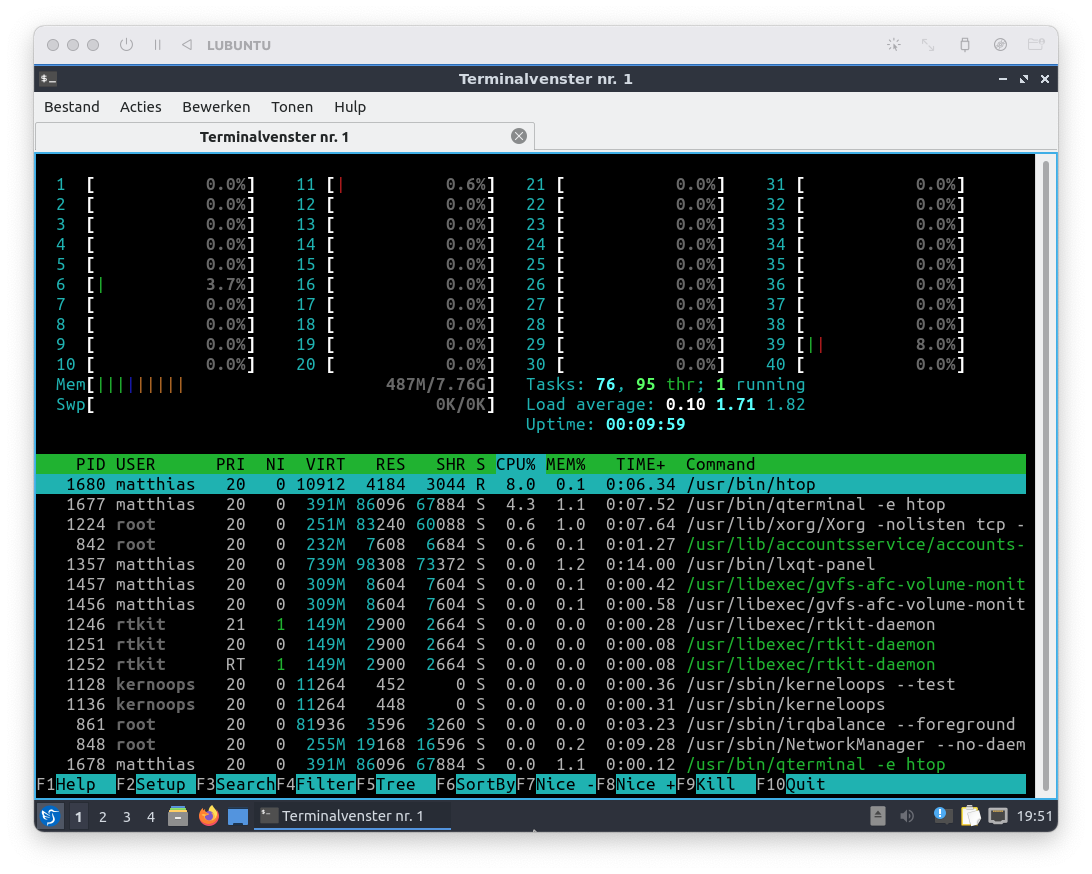Viewport: 1092px width, 874px height.
Task: Switch to virtual desktop 3
Action: point(127,816)
